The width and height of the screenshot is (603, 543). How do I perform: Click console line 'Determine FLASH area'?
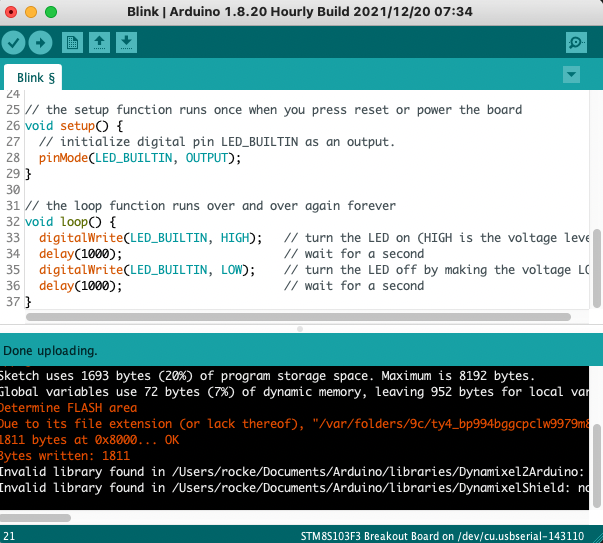[68, 408]
